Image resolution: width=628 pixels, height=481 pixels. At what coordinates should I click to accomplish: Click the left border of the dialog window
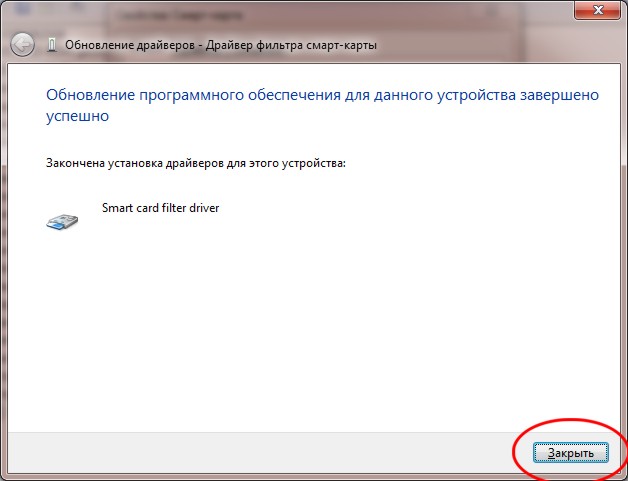pyautogui.click(x=3, y=250)
